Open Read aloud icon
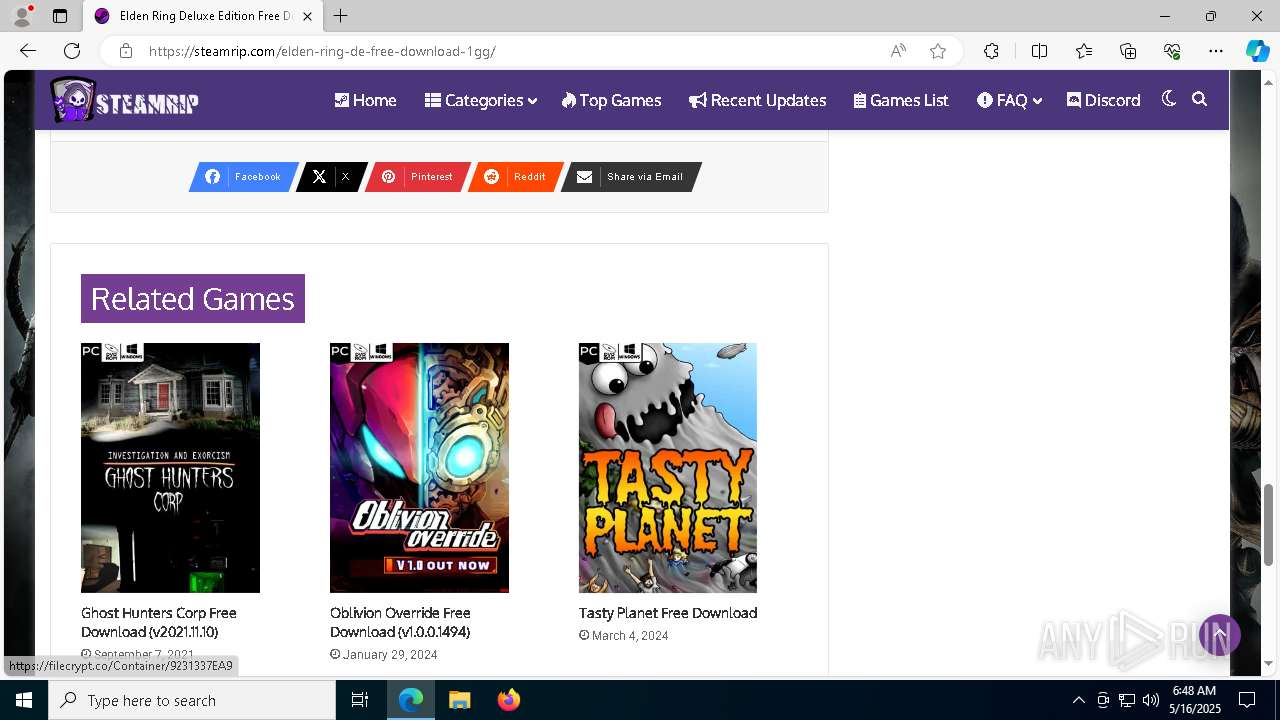This screenshot has height=720, width=1280. click(x=898, y=51)
